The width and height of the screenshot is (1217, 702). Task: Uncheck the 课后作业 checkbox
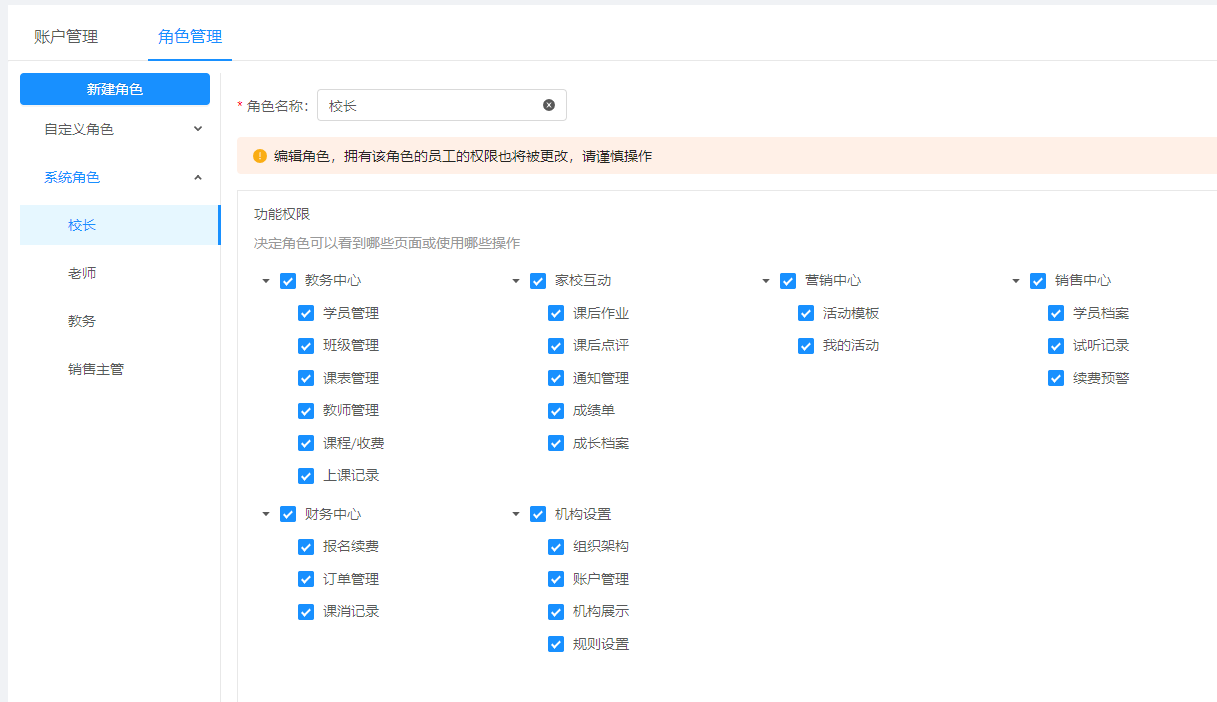tap(556, 313)
